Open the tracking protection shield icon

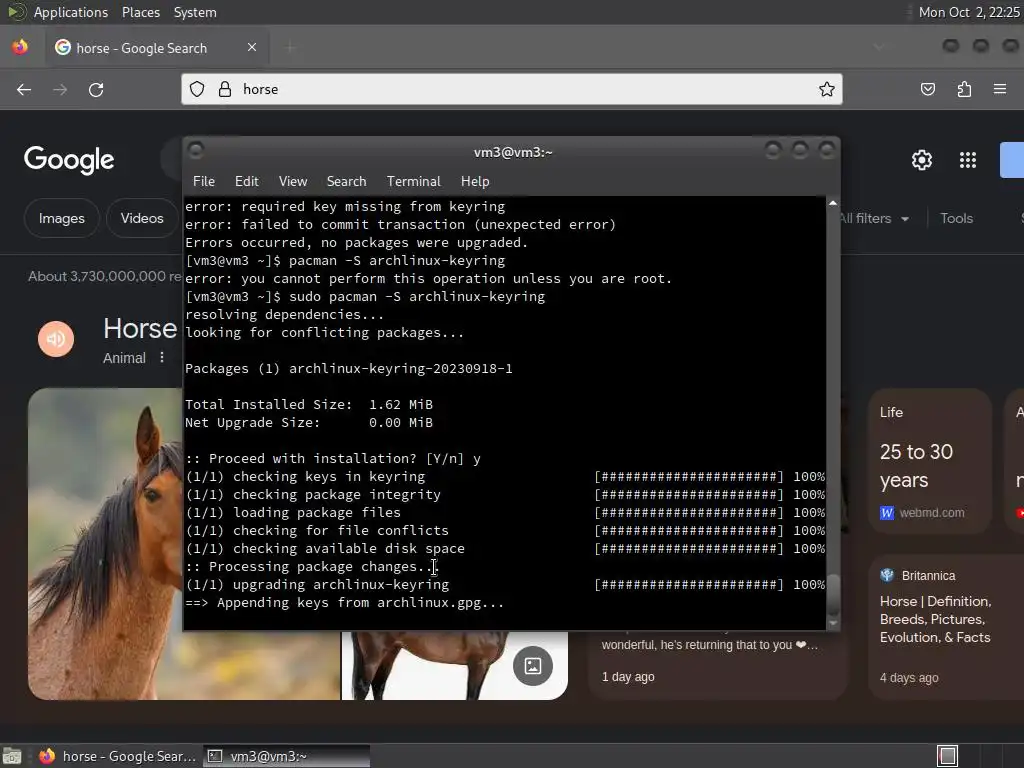pyautogui.click(x=197, y=89)
